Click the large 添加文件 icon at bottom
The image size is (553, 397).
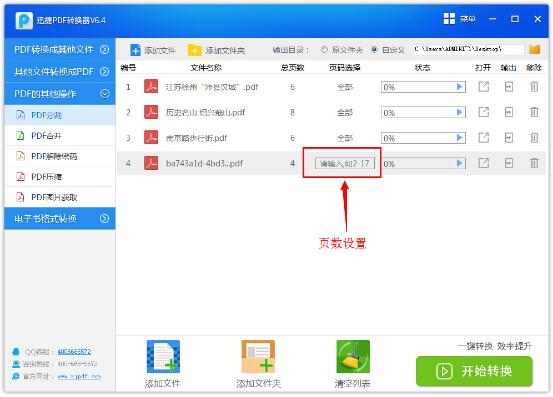tap(163, 356)
